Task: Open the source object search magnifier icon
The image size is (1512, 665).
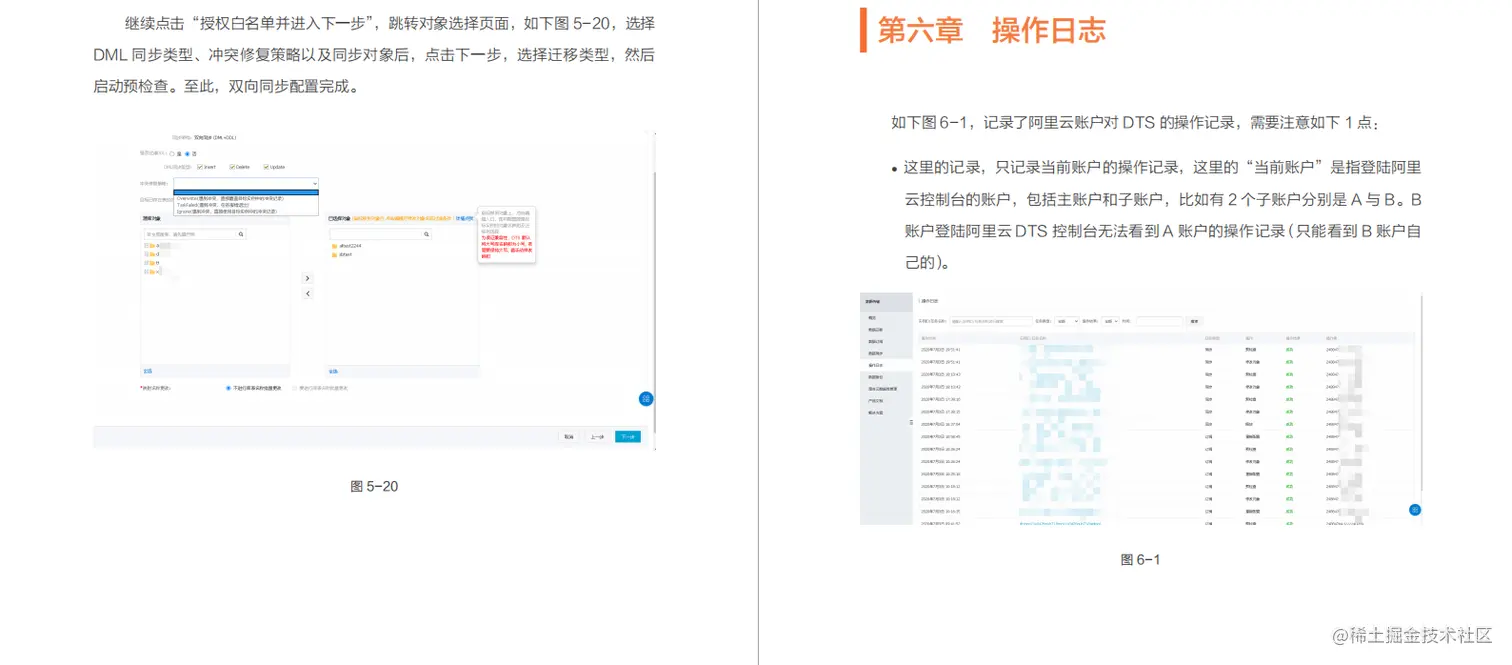Action: pos(240,234)
